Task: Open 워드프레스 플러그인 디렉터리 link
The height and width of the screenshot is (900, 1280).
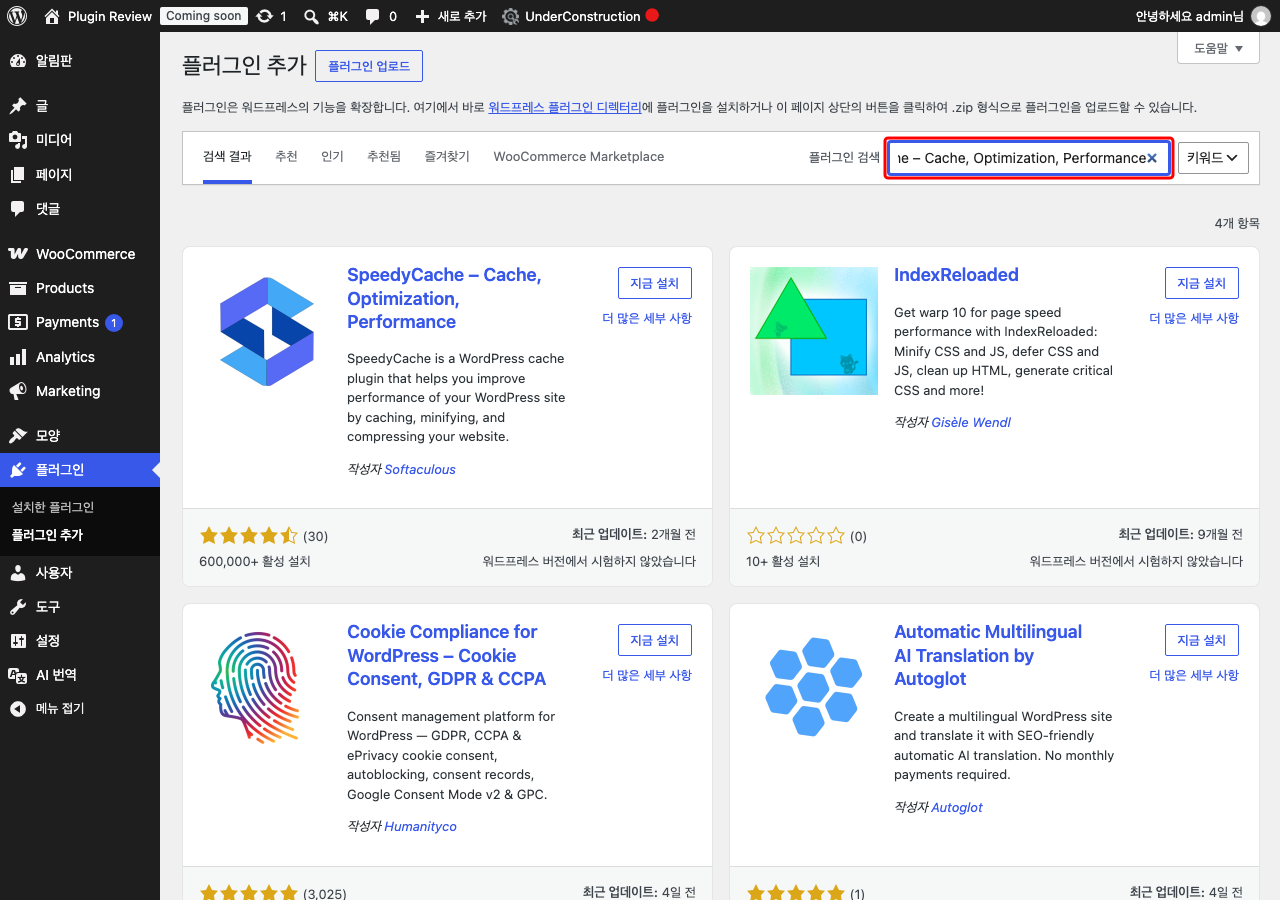Action: [x=565, y=107]
